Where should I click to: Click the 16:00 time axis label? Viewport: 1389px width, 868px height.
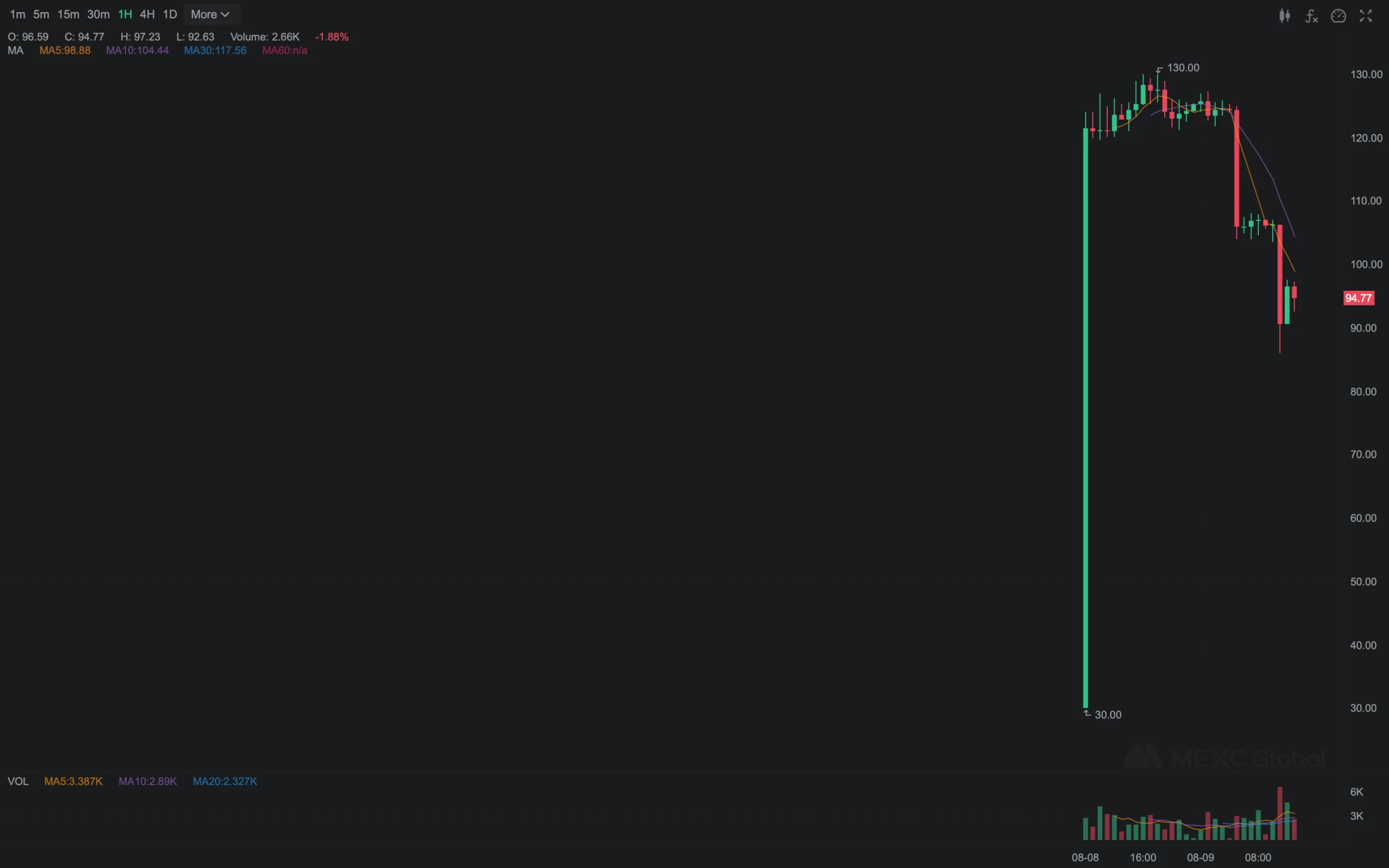[x=1143, y=857]
